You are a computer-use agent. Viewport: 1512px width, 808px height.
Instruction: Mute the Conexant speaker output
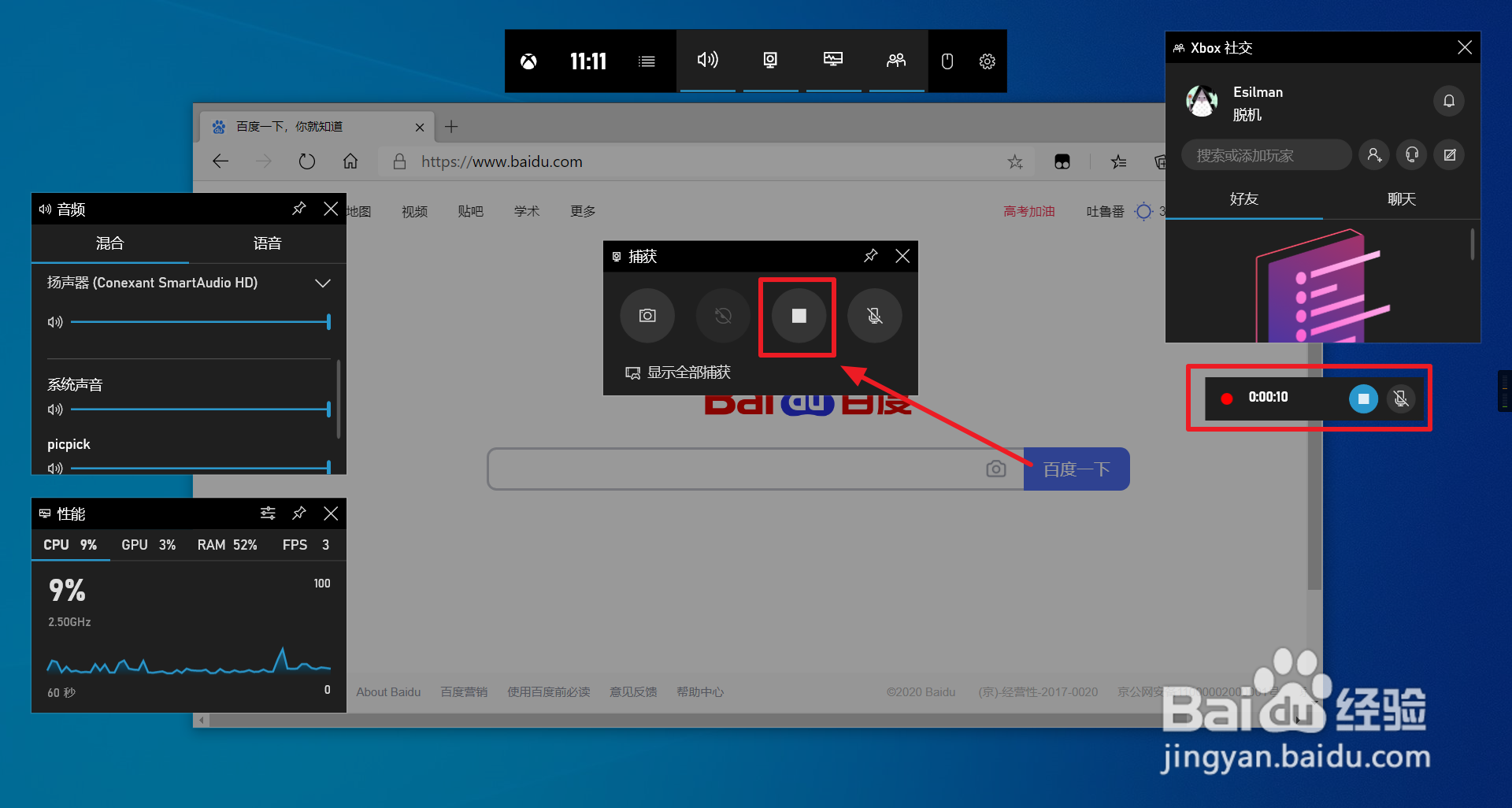coord(55,322)
